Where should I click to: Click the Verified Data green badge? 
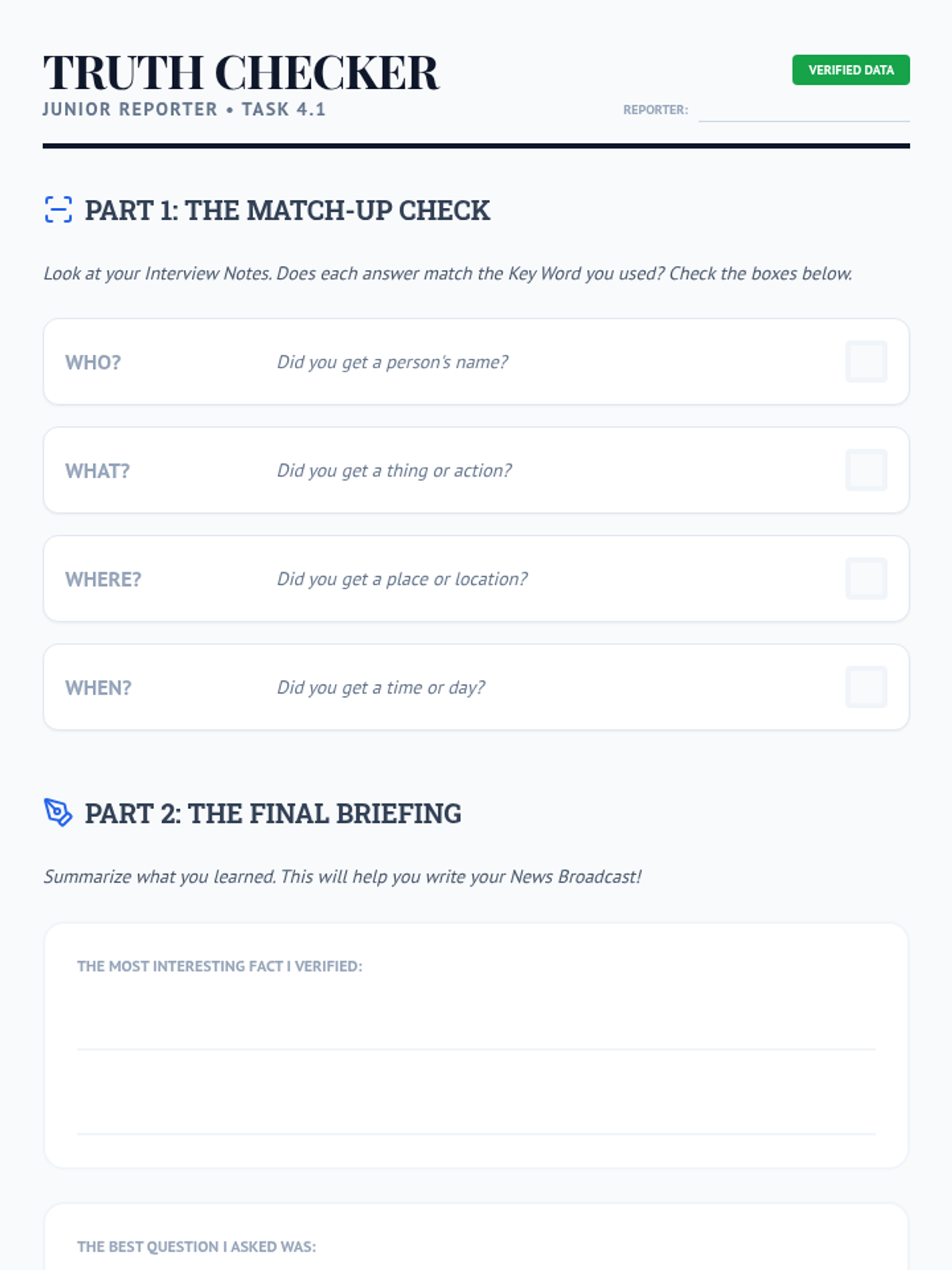point(850,70)
